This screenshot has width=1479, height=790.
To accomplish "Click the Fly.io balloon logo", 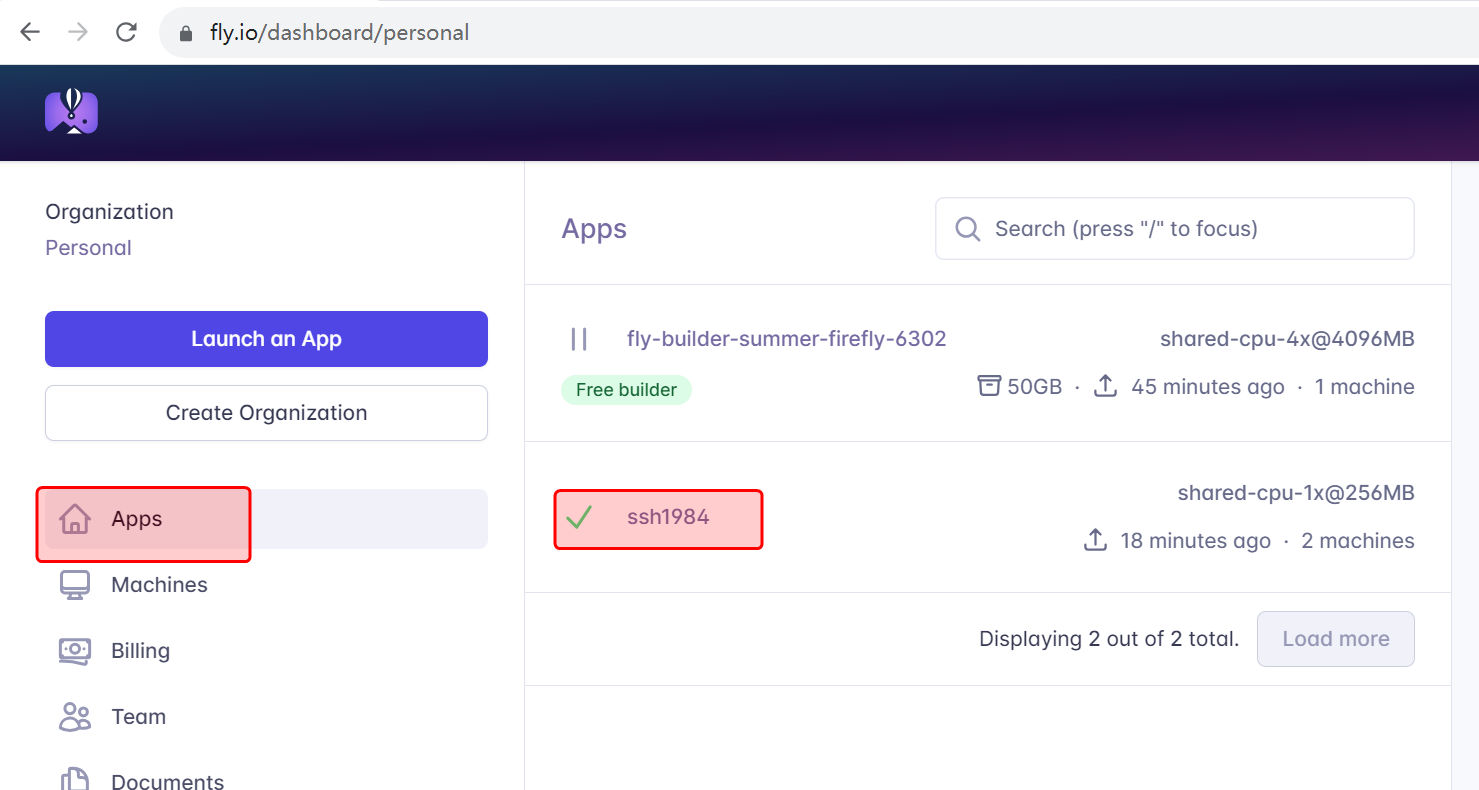I will coord(71,111).
